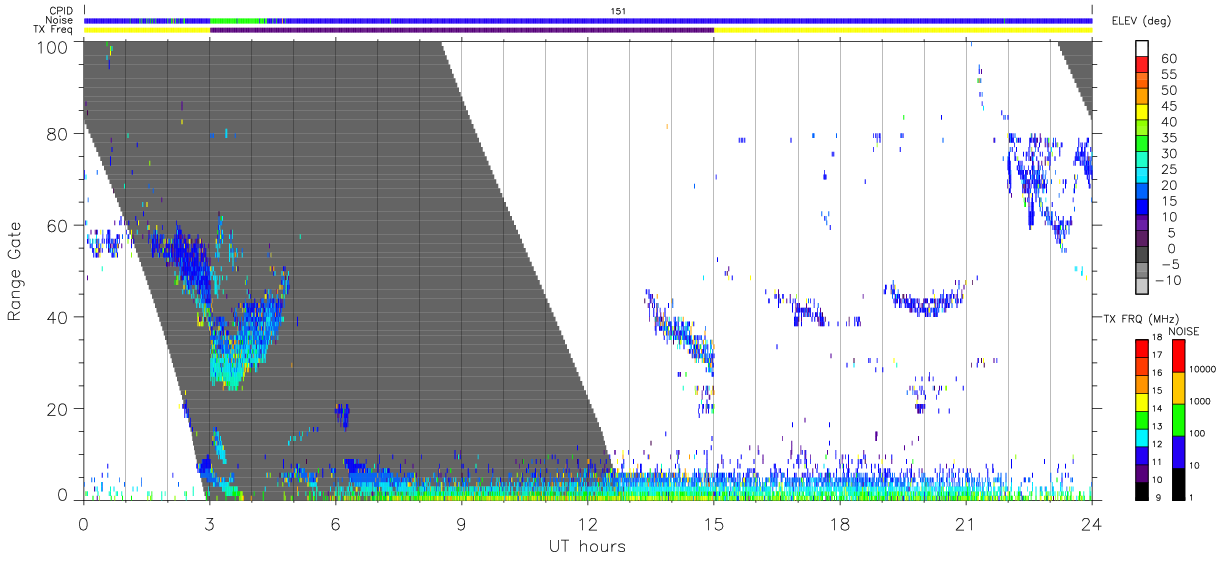
Task: Click the UT hours axis title
Action: click(587, 545)
